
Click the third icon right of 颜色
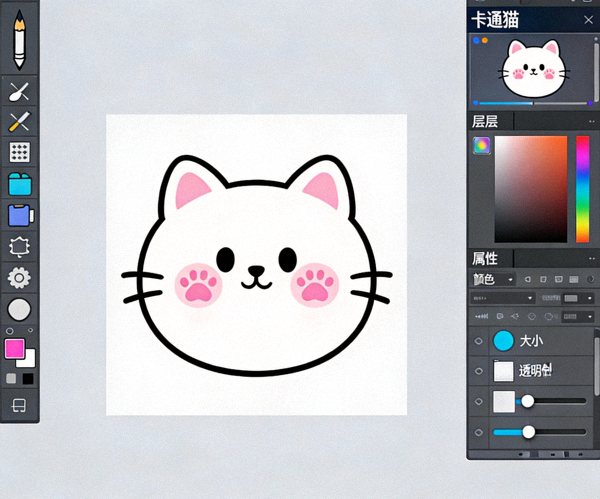coord(558,279)
